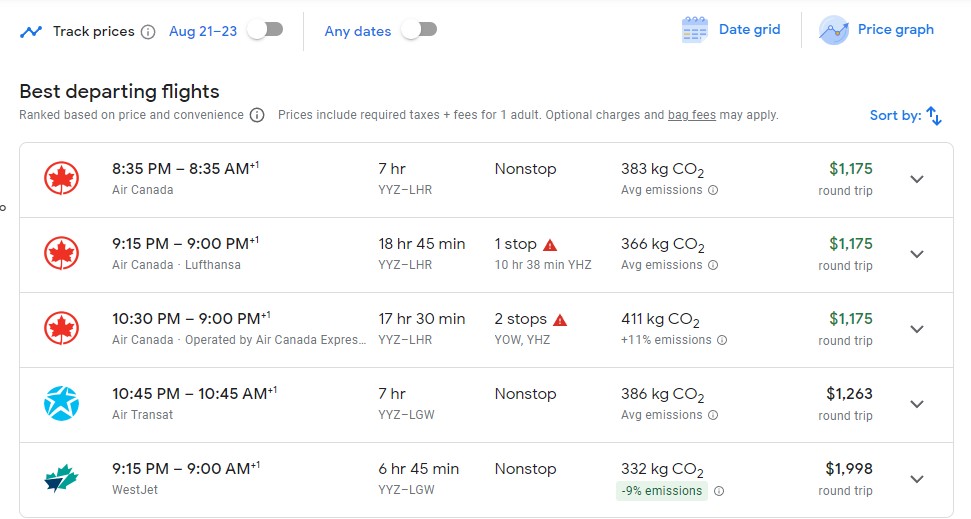Click the 18 hr 45 min duration
The width and height of the screenshot is (971, 519).
tap(422, 244)
